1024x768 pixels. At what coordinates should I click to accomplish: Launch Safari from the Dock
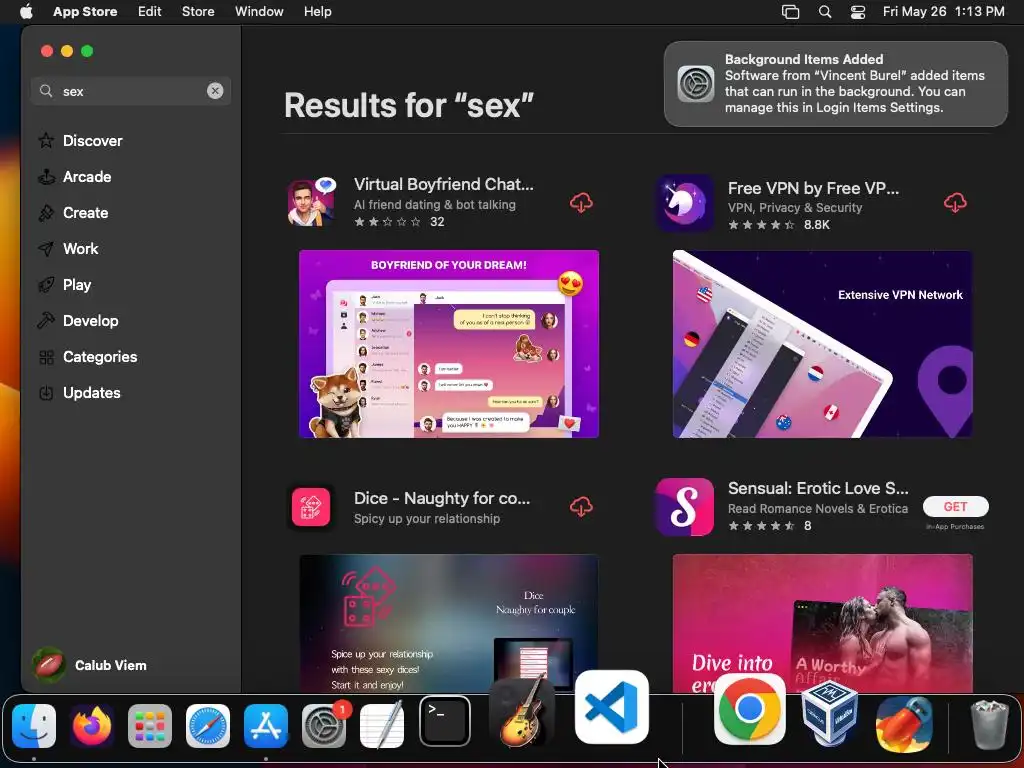tap(208, 725)
